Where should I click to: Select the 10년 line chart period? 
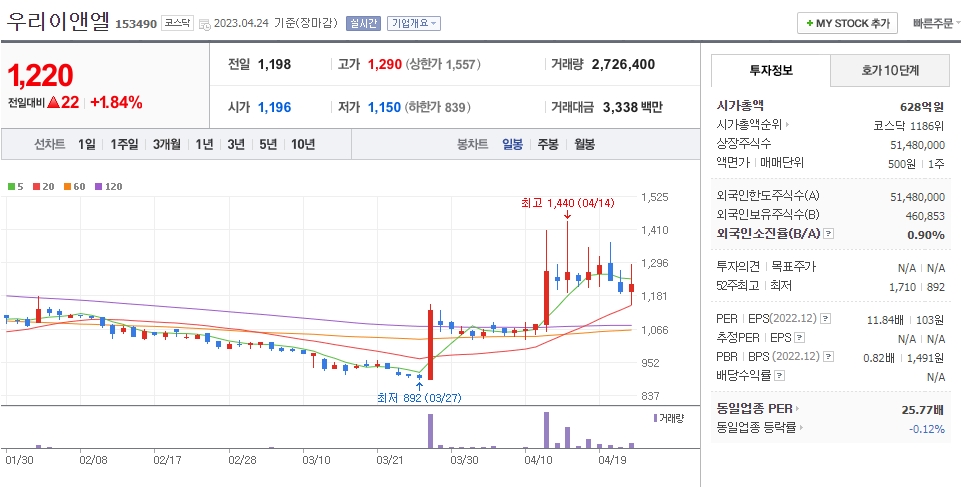(x=303, y=145)
